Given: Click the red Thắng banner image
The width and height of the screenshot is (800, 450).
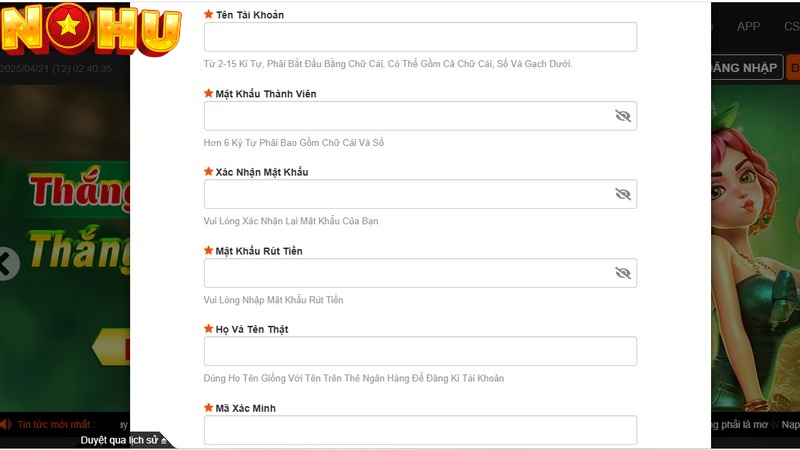Looking at the screenshot, I should [80, 190].
